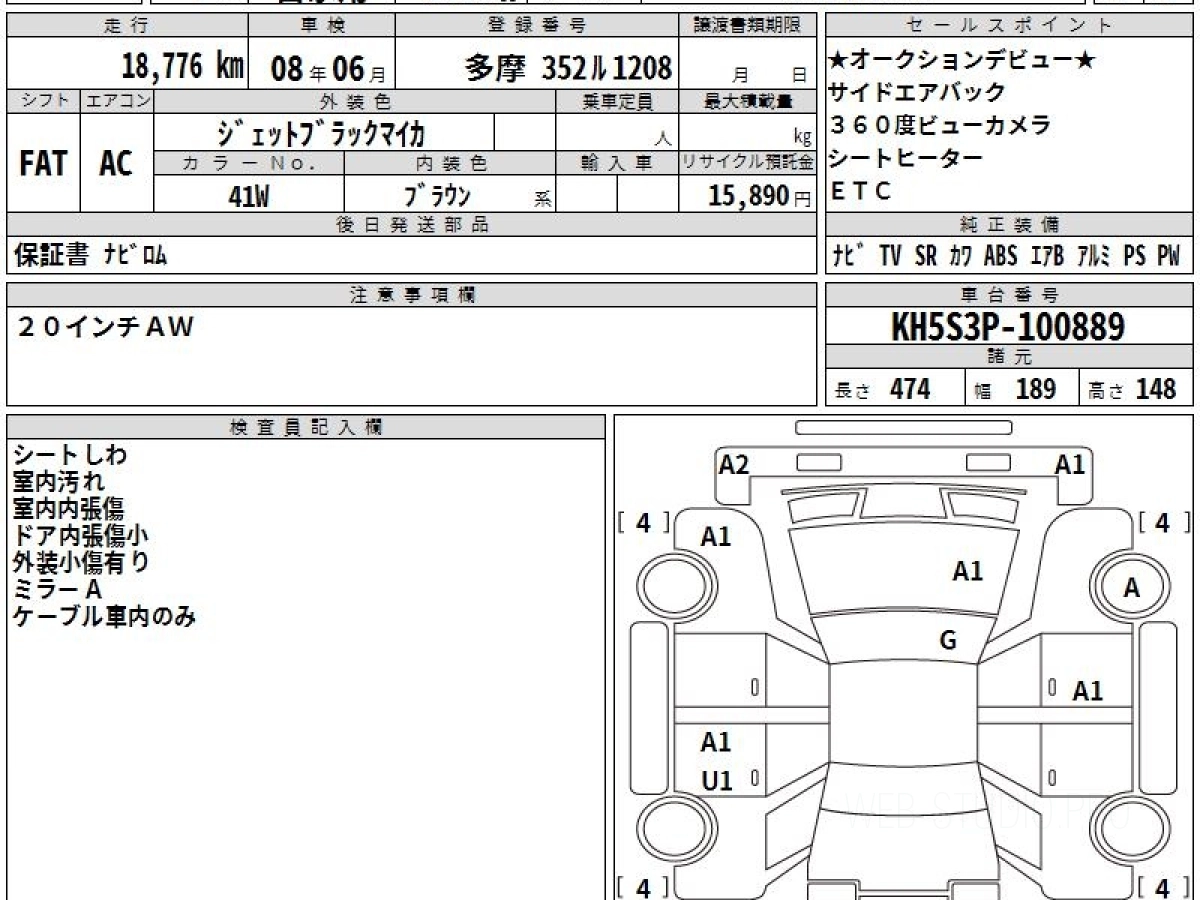This screenshot has width=1200, height=900.
Task: Click the 車検 header cell
Action: click(322, 26)
